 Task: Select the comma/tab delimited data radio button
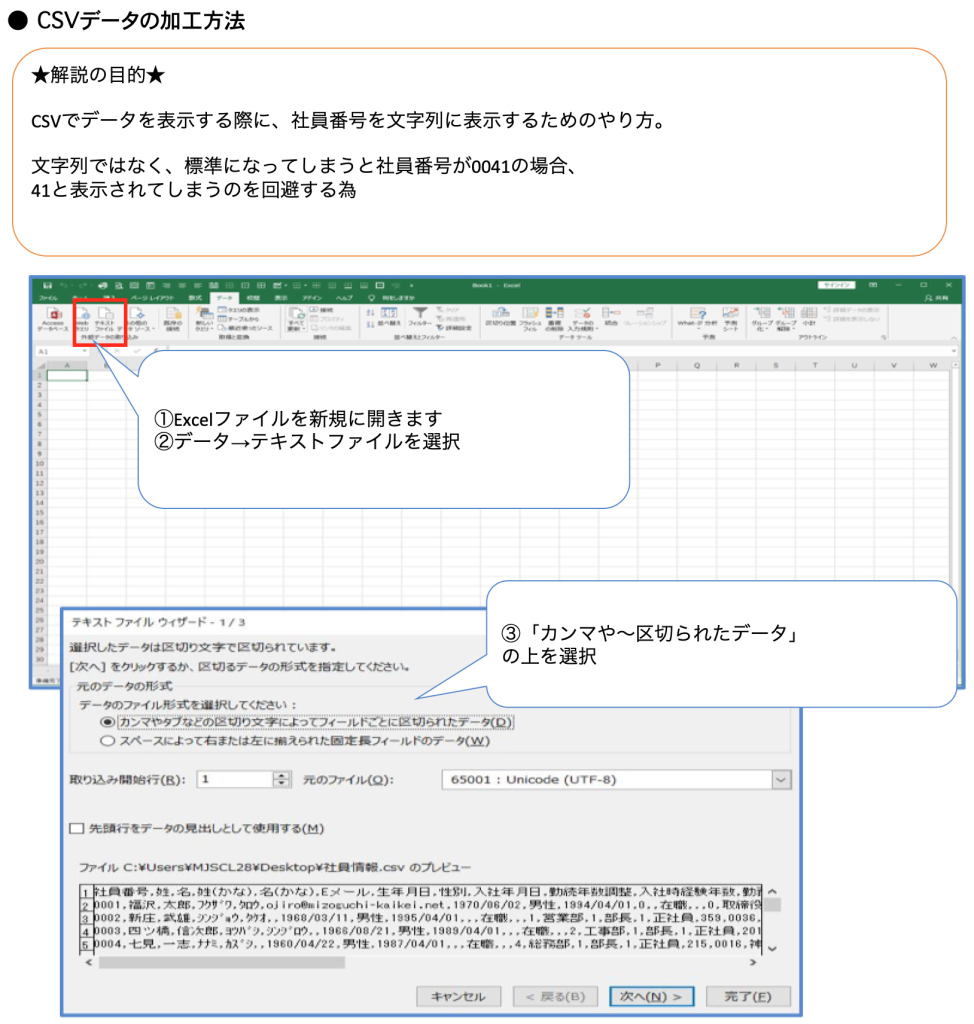[107, 721]
